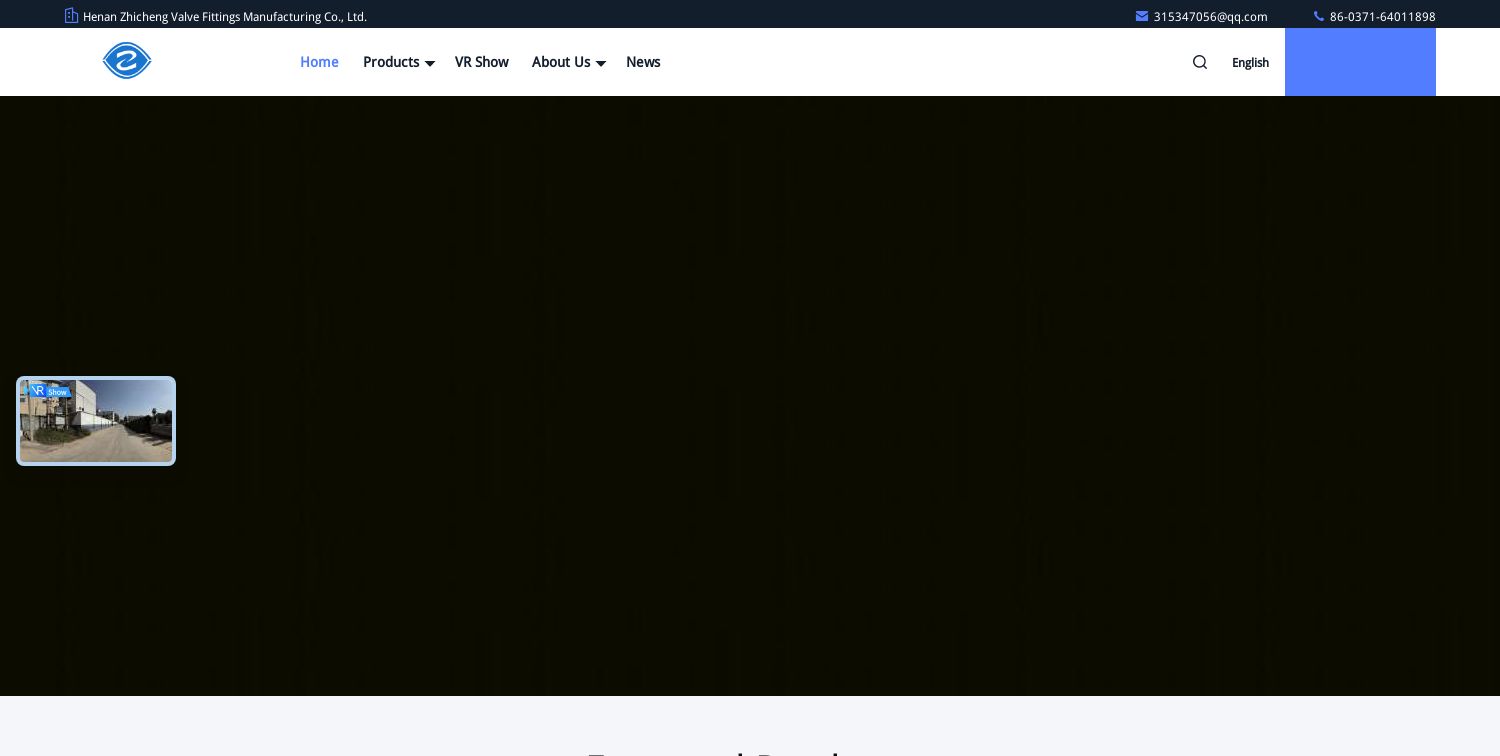Click the Zhicheng company logo
Screen dimensions: 1500x756
[127, 61]
